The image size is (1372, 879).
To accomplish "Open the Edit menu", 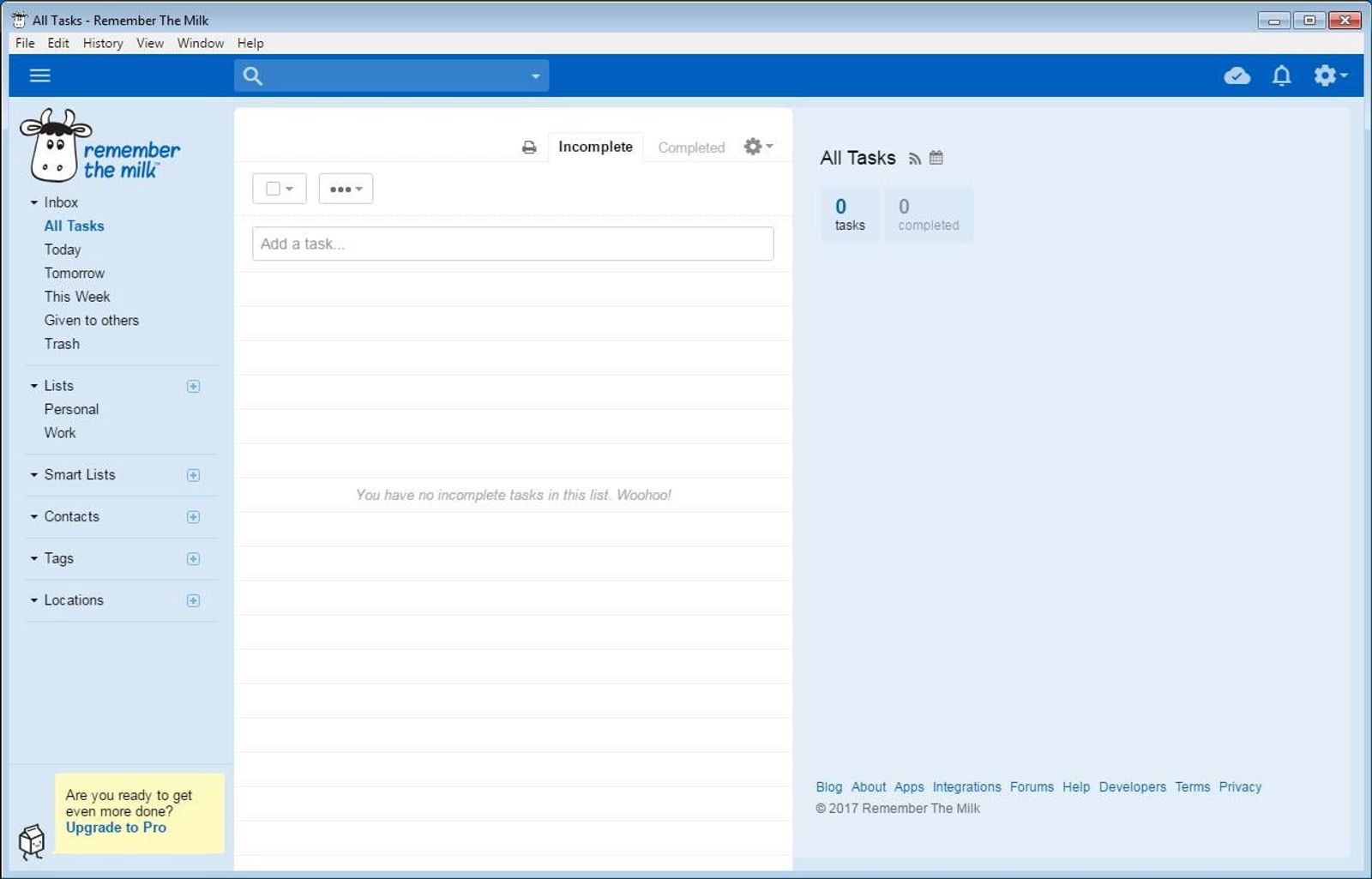I will 58,43.
